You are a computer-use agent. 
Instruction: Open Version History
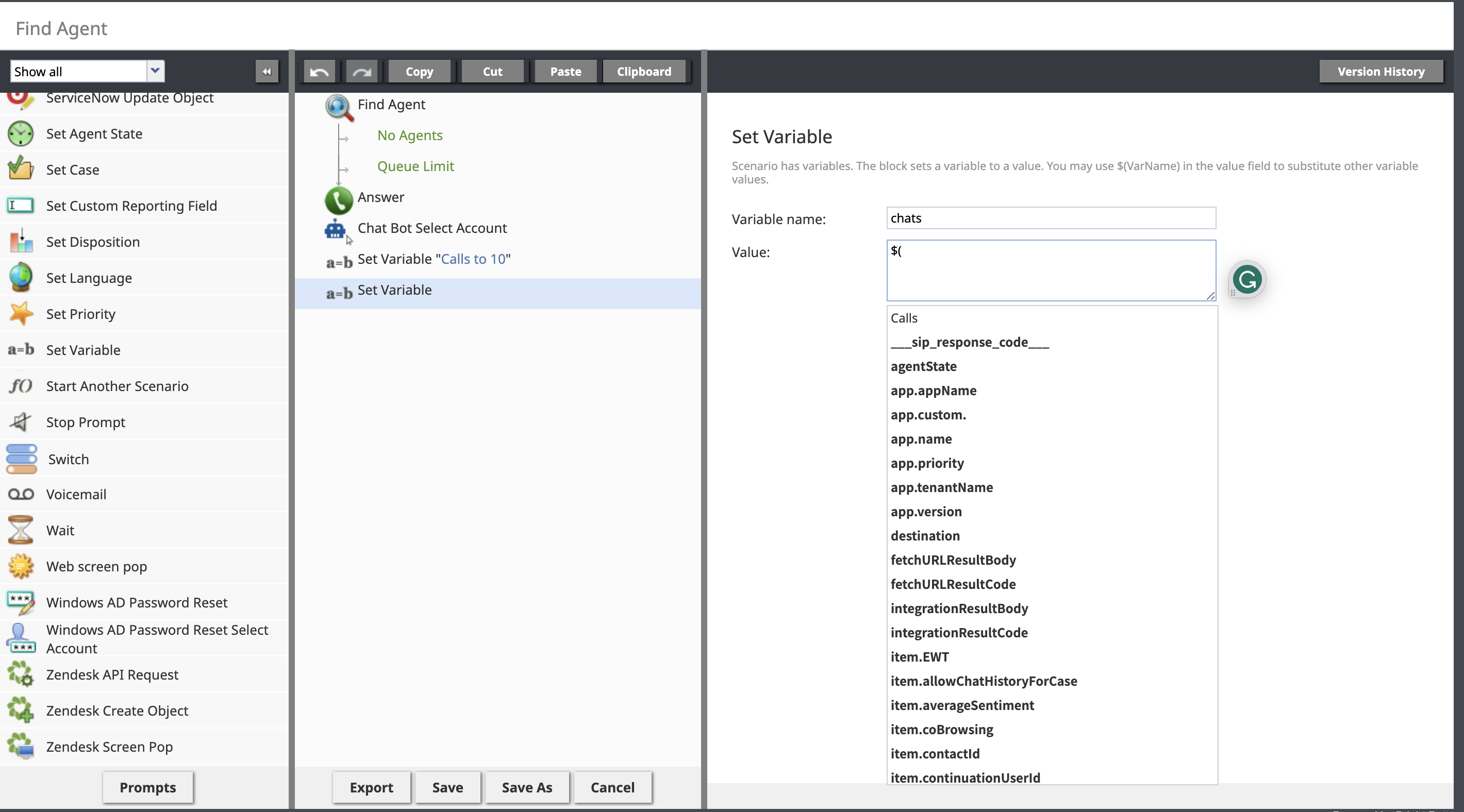1380,72
